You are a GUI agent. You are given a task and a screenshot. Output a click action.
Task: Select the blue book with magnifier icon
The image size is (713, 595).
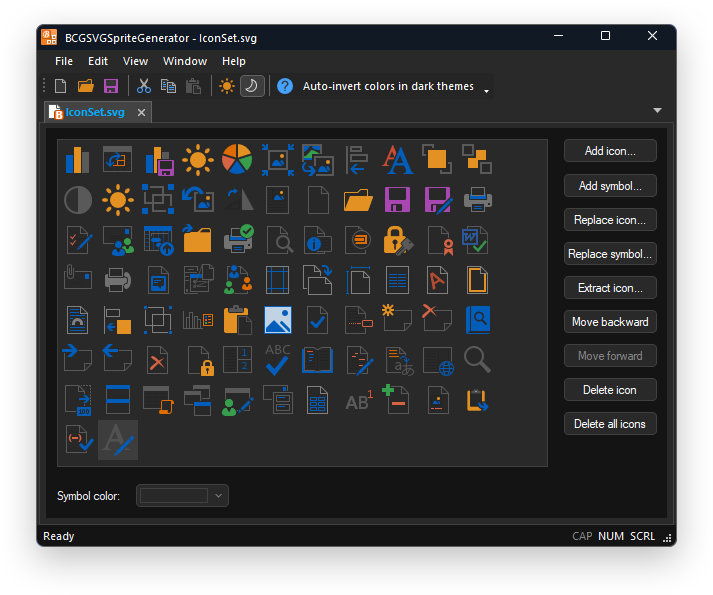(477, 320)
